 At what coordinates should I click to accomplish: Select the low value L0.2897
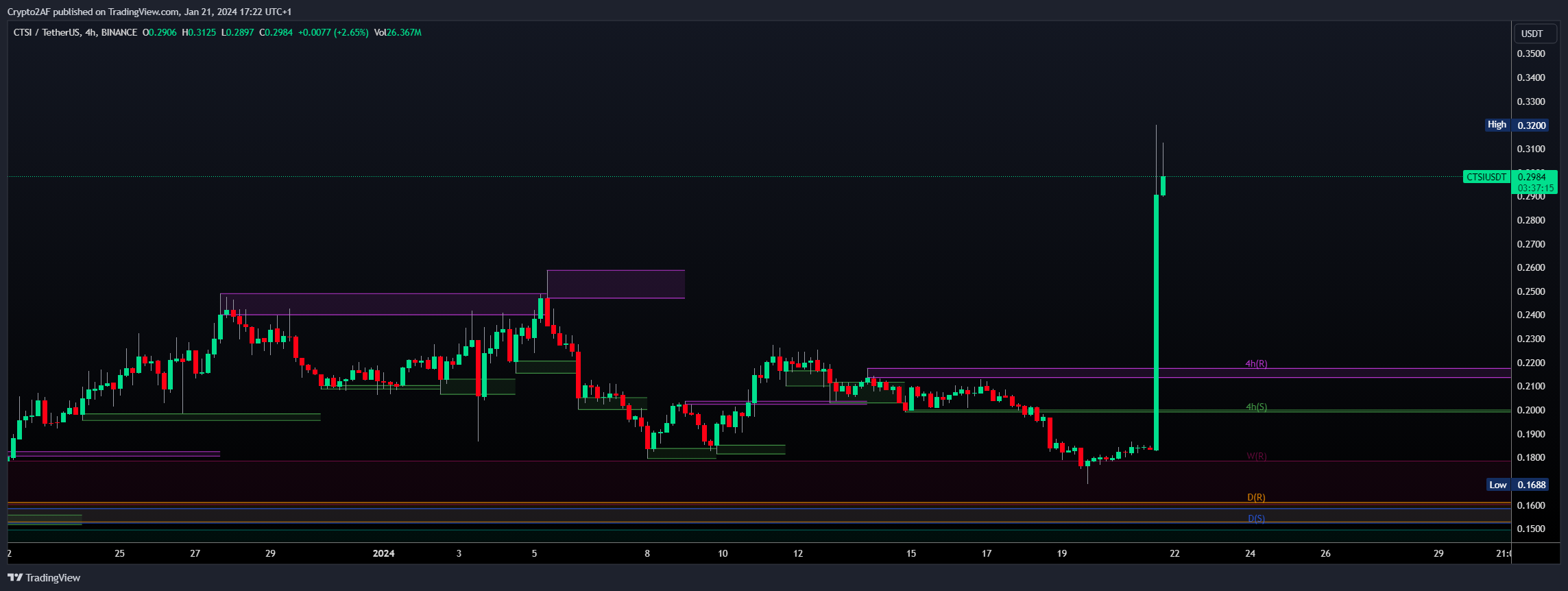[237, 32]
